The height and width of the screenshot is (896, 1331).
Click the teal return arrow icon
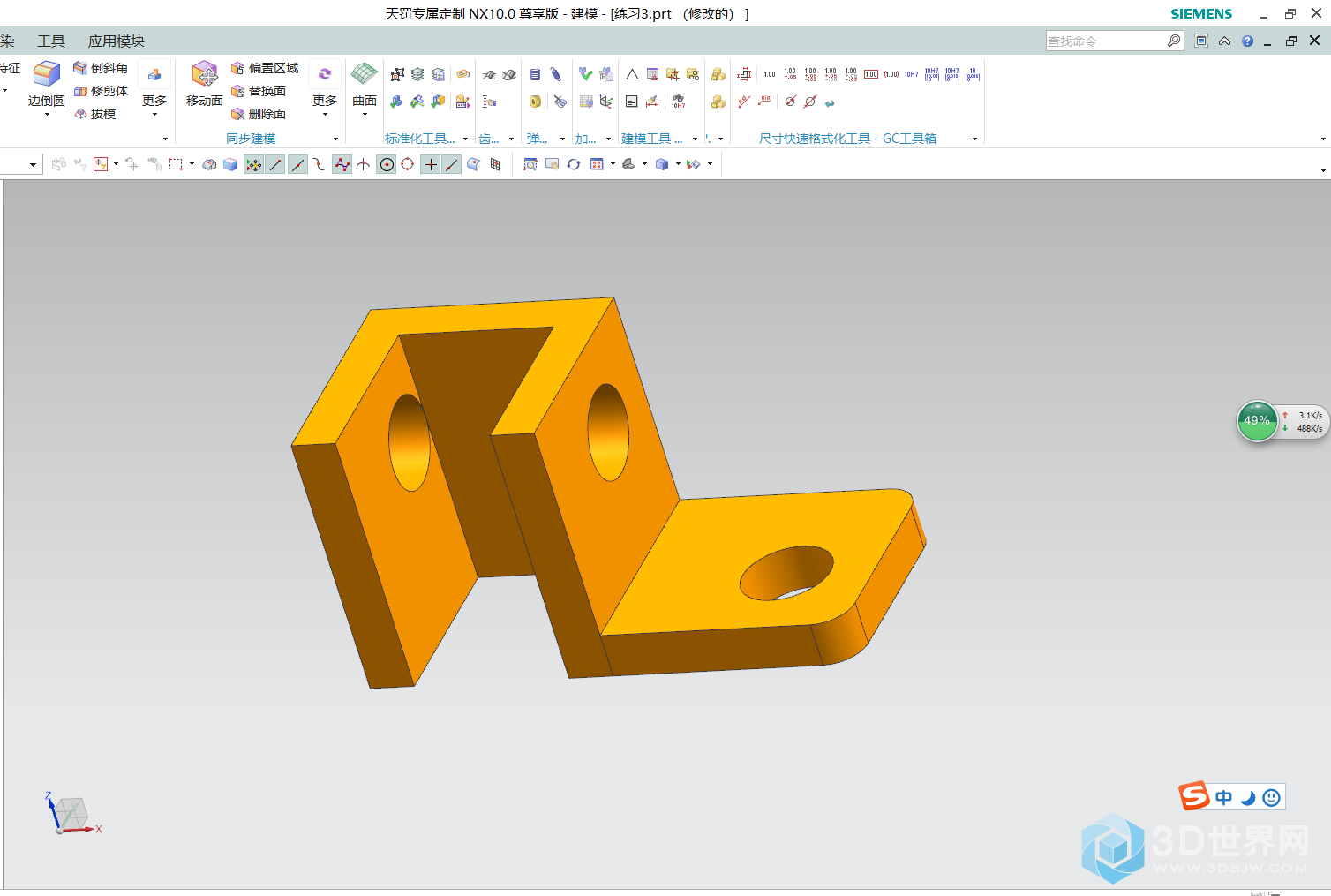coord(830,102)
